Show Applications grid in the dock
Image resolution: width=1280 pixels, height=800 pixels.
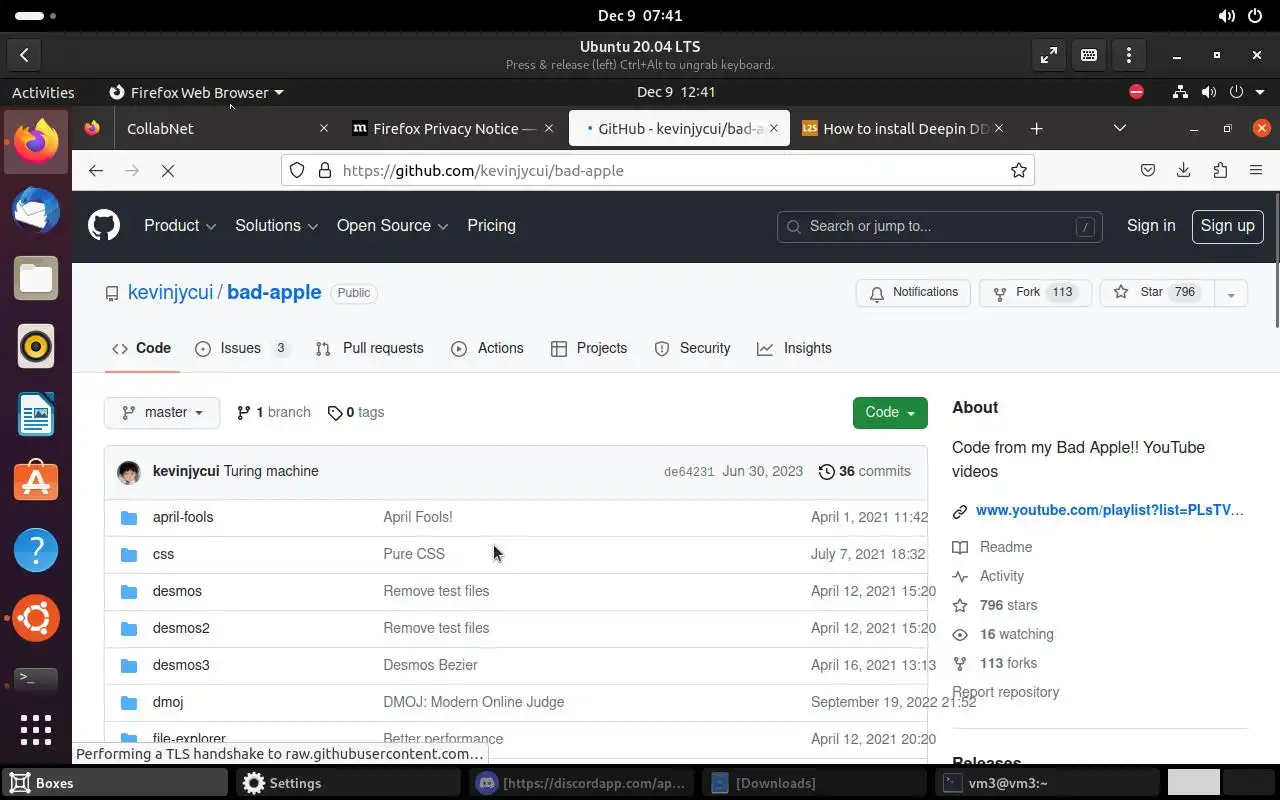36,730
